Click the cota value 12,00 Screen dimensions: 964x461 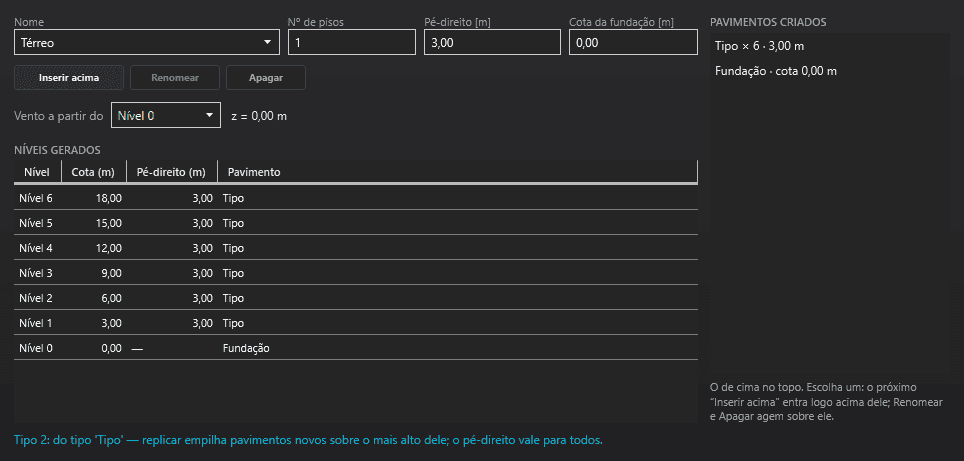109,248
